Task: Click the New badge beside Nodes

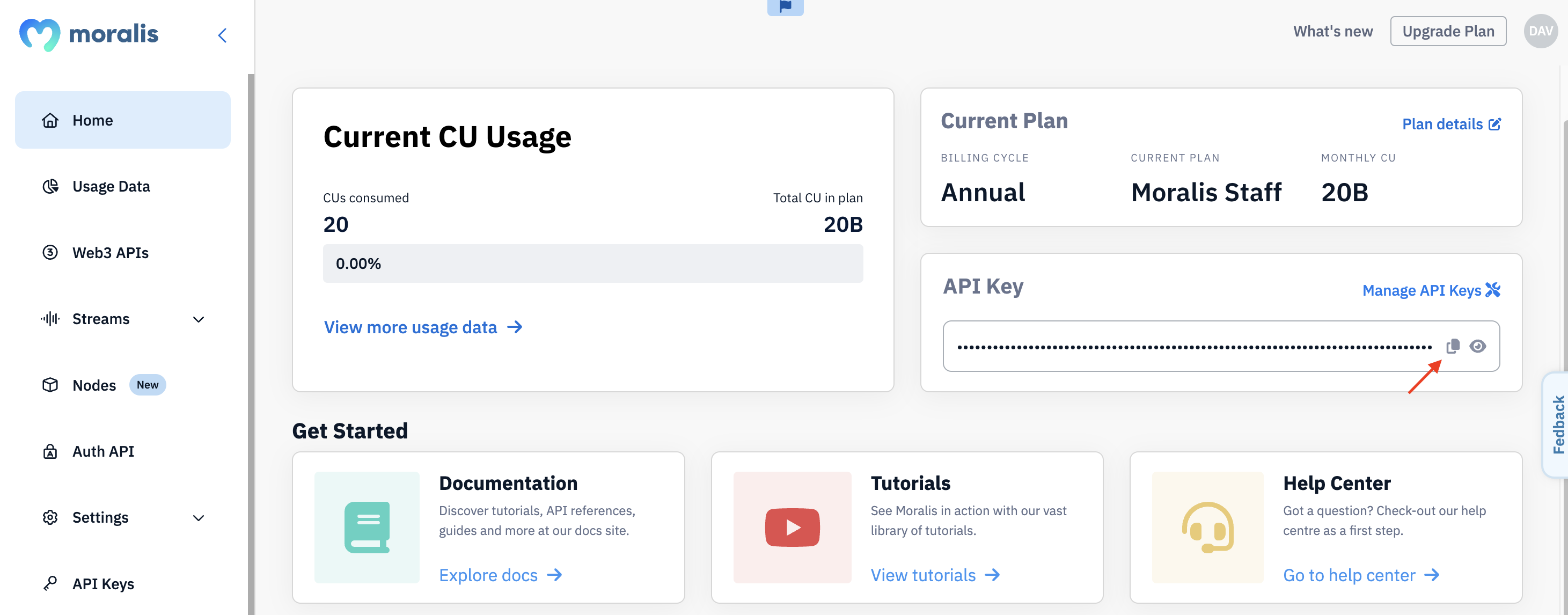Action: (148, 385)
